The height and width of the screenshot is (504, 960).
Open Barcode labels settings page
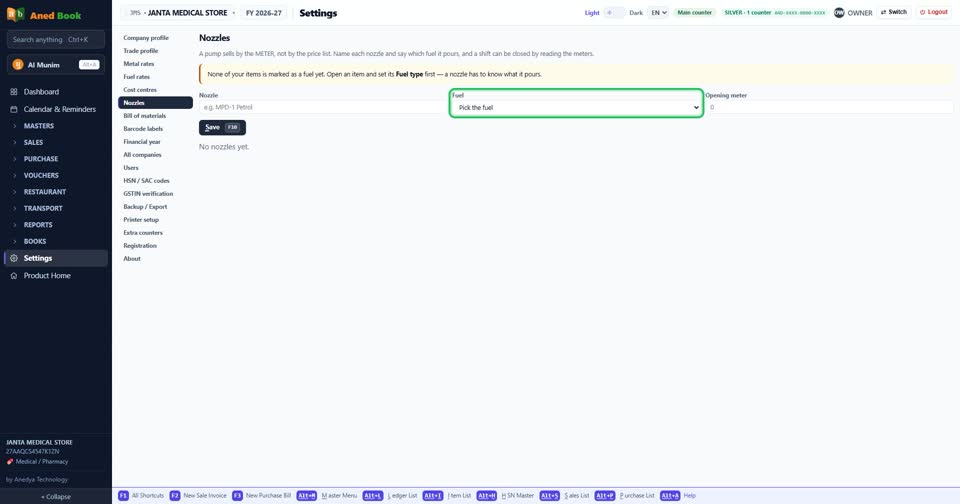click(155, 129)
